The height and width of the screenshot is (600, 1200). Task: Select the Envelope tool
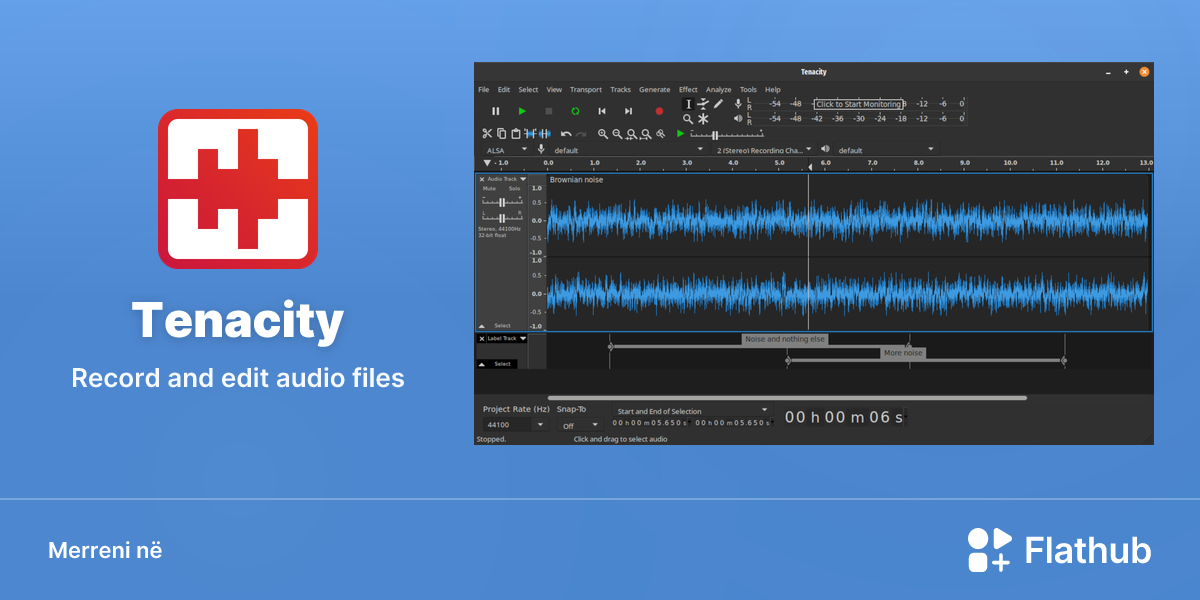pyautogui.click(x=703, y=104)
